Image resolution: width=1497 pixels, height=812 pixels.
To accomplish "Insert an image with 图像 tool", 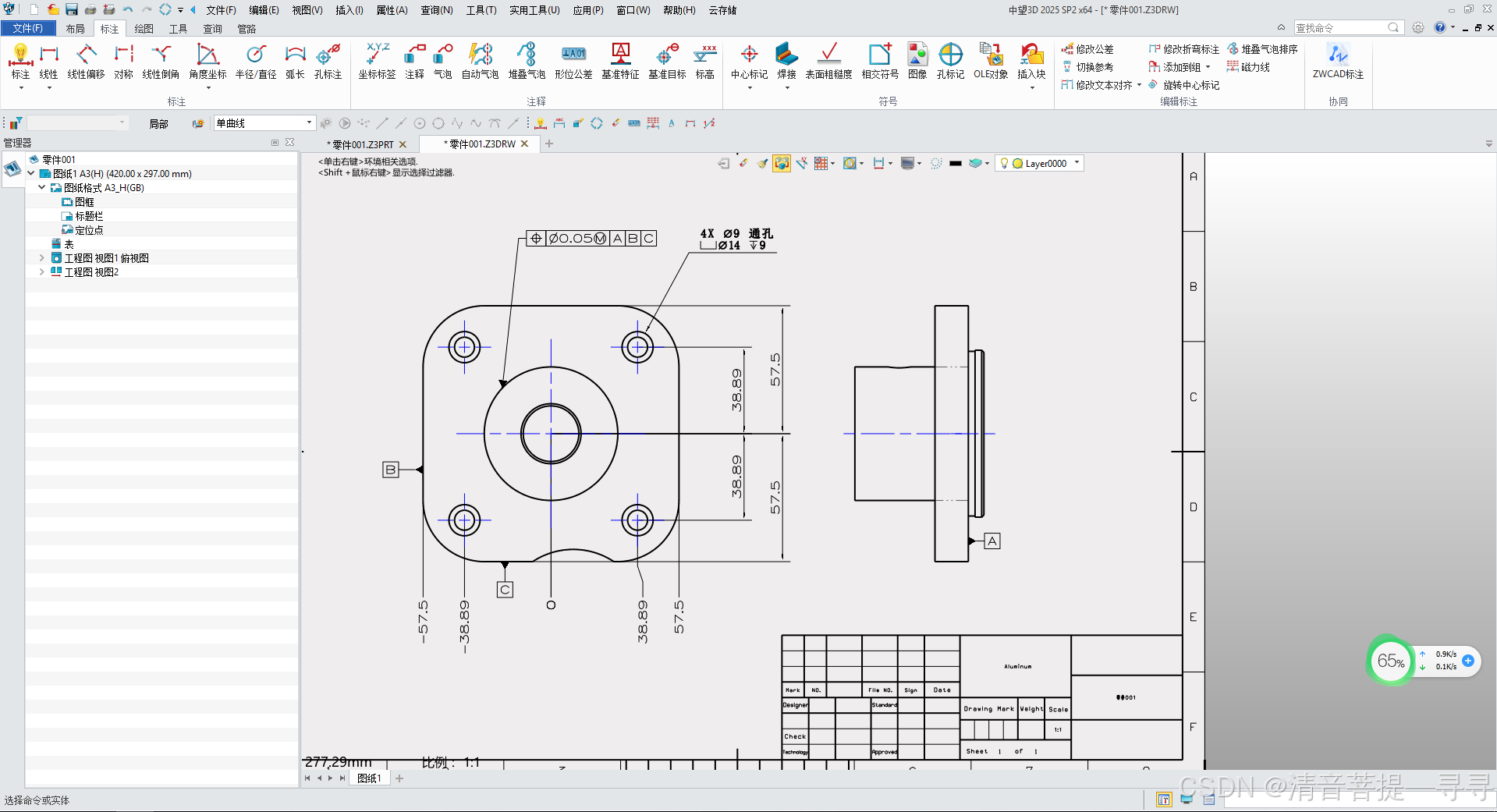I will coord(917,62).
